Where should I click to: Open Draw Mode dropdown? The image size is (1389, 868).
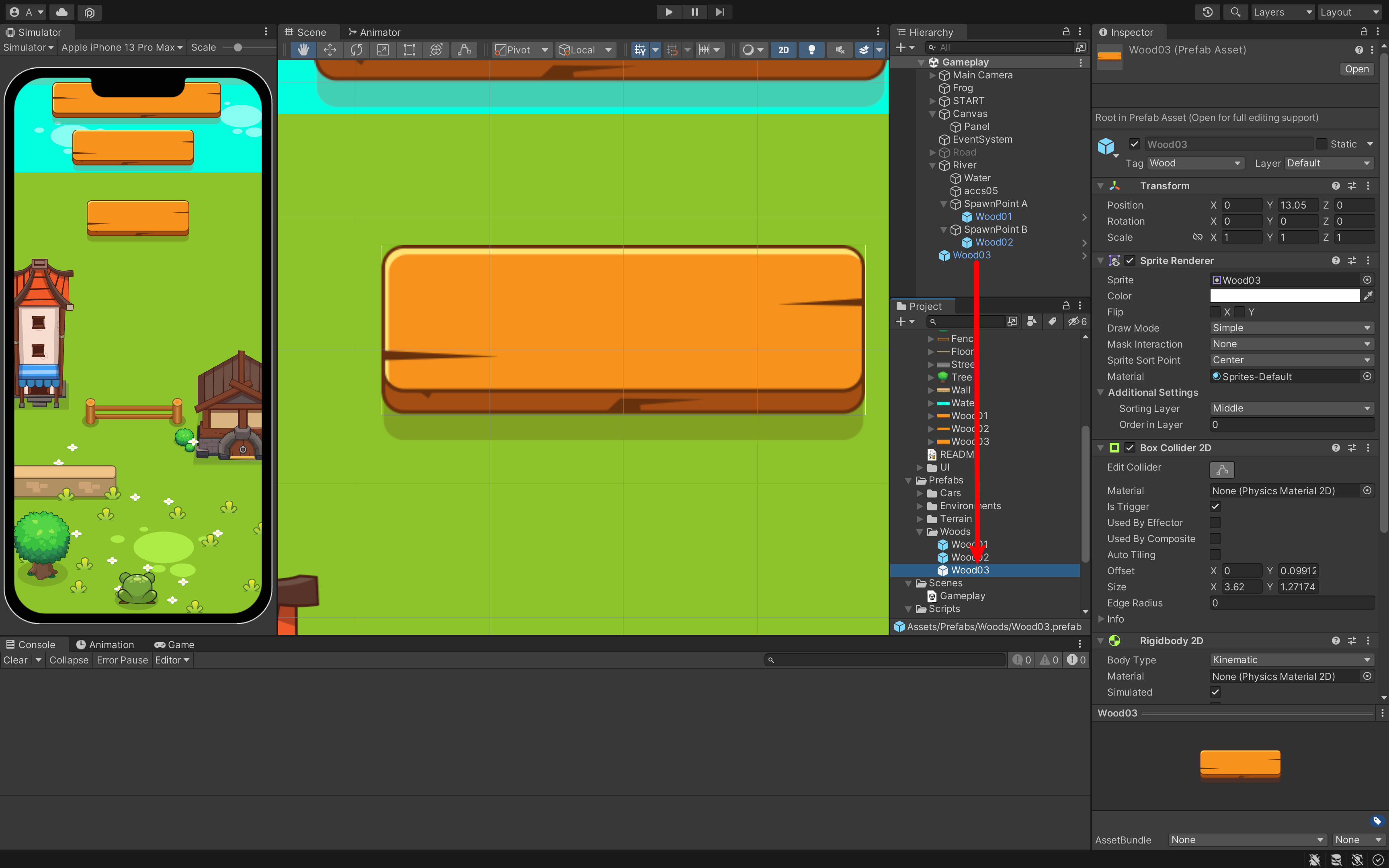[1291, 328]
